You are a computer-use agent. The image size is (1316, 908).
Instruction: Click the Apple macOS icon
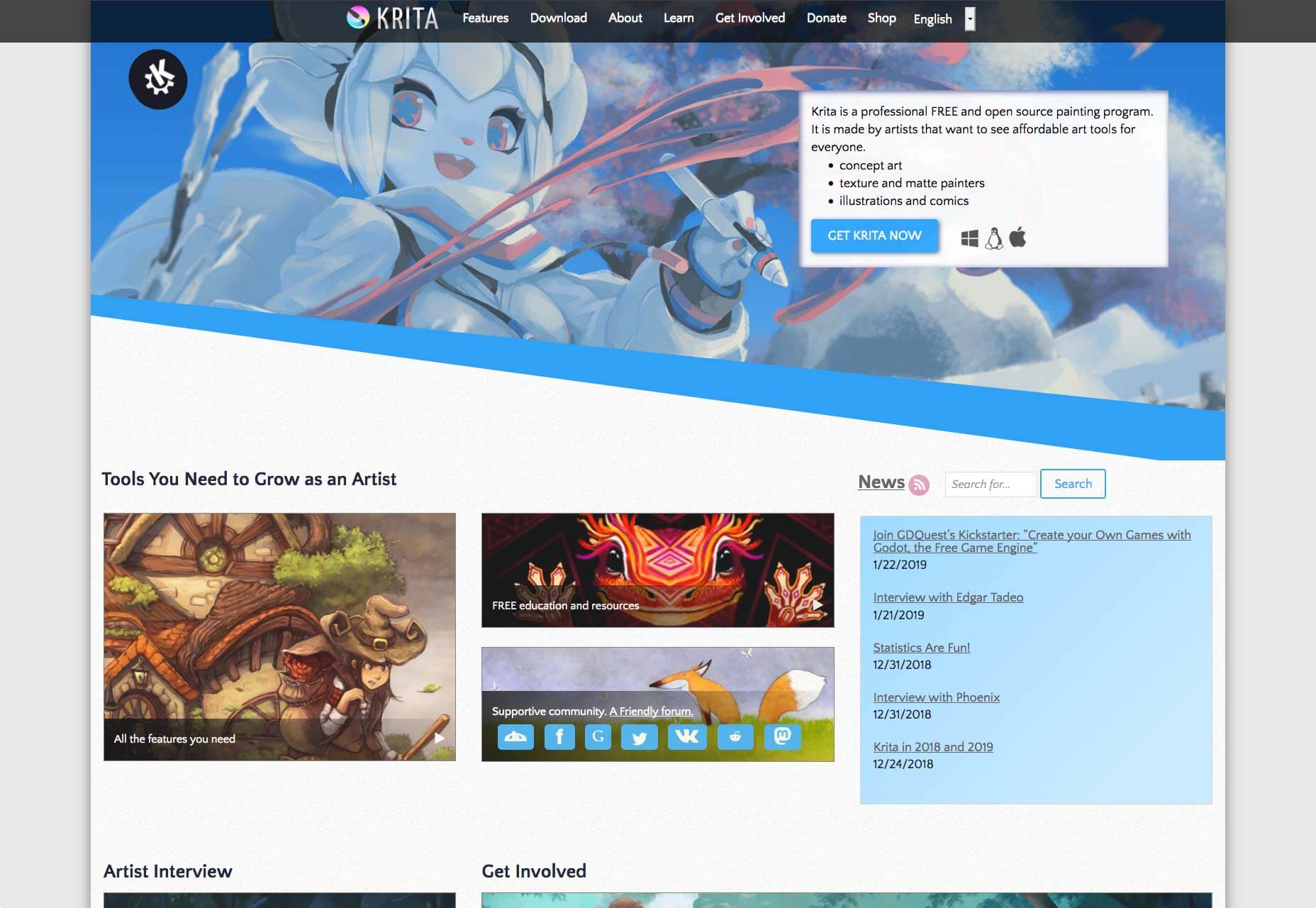[1017, 237]
